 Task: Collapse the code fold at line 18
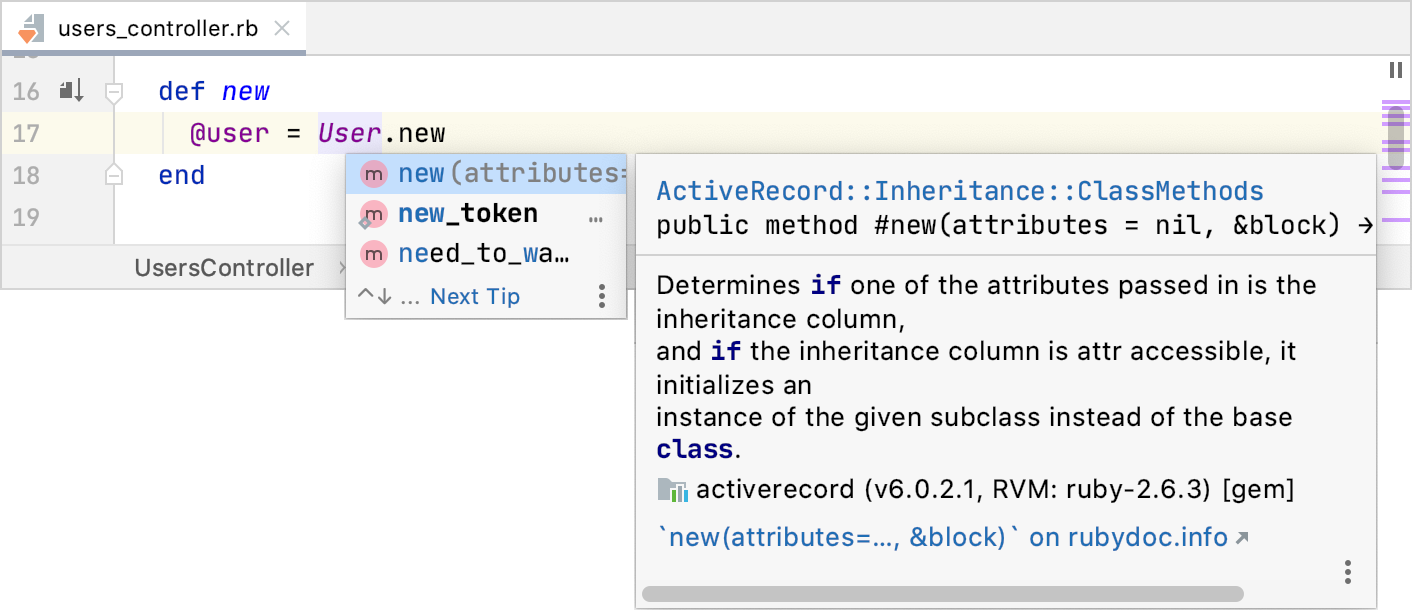(x=113, y=175)
